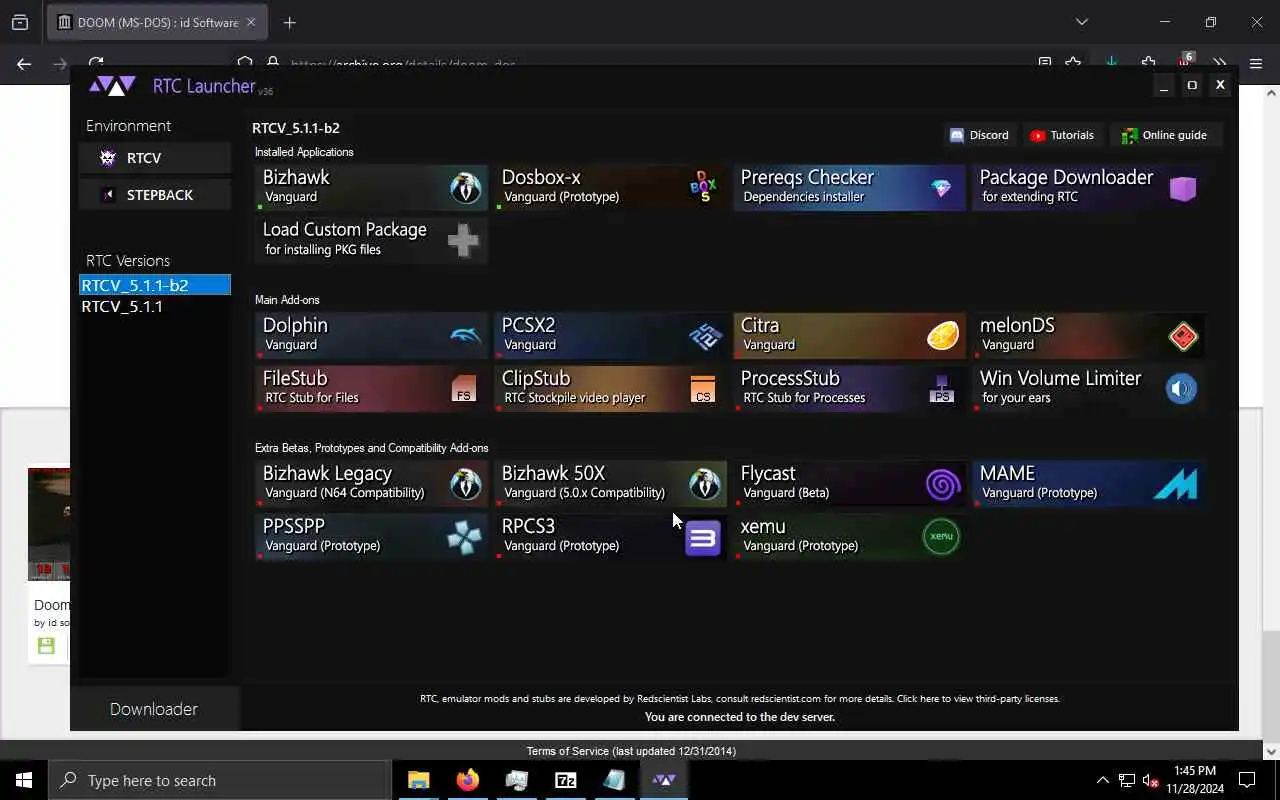Click the ProcessStub PS icon

tap(942, 389)
